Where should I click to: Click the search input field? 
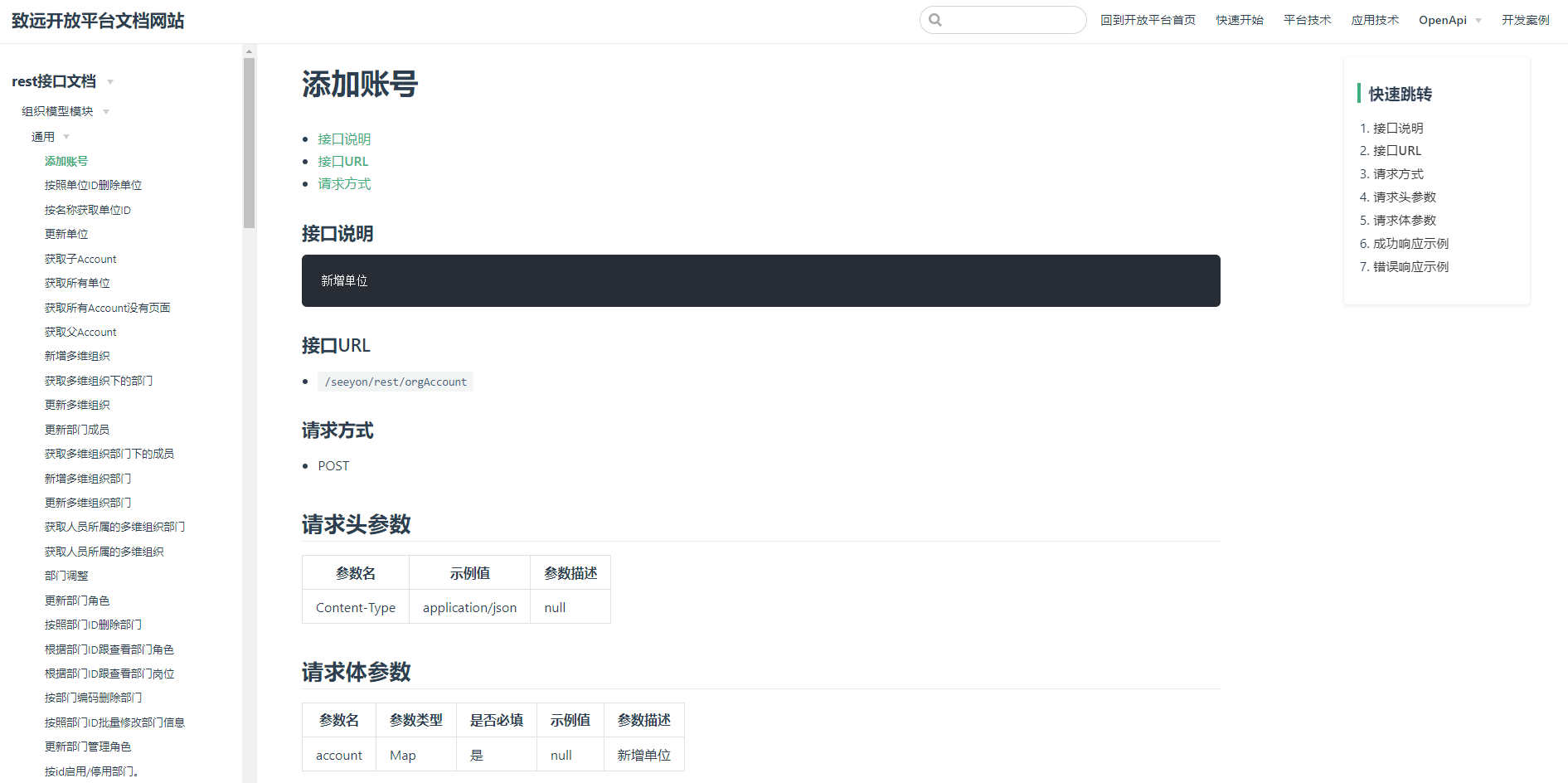(1012, 20)
